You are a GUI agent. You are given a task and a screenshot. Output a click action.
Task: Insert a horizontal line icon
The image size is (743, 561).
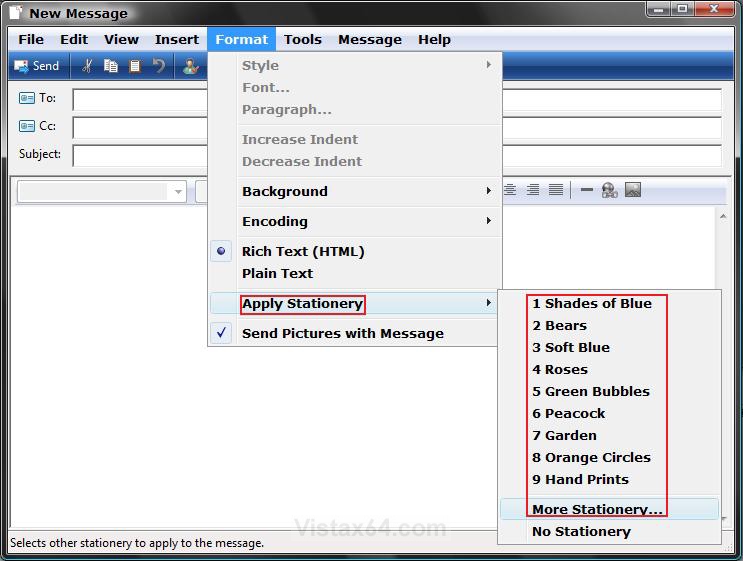pos(587,190)
